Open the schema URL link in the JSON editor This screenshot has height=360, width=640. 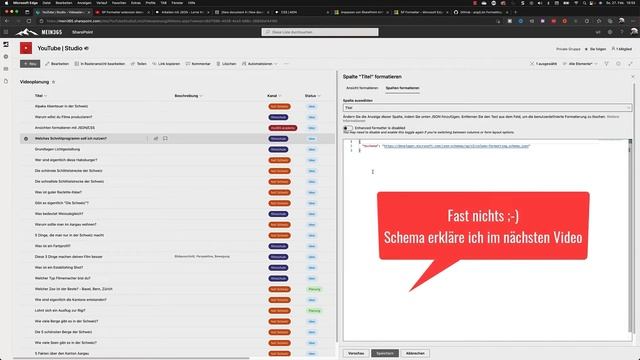coord(456,146)
